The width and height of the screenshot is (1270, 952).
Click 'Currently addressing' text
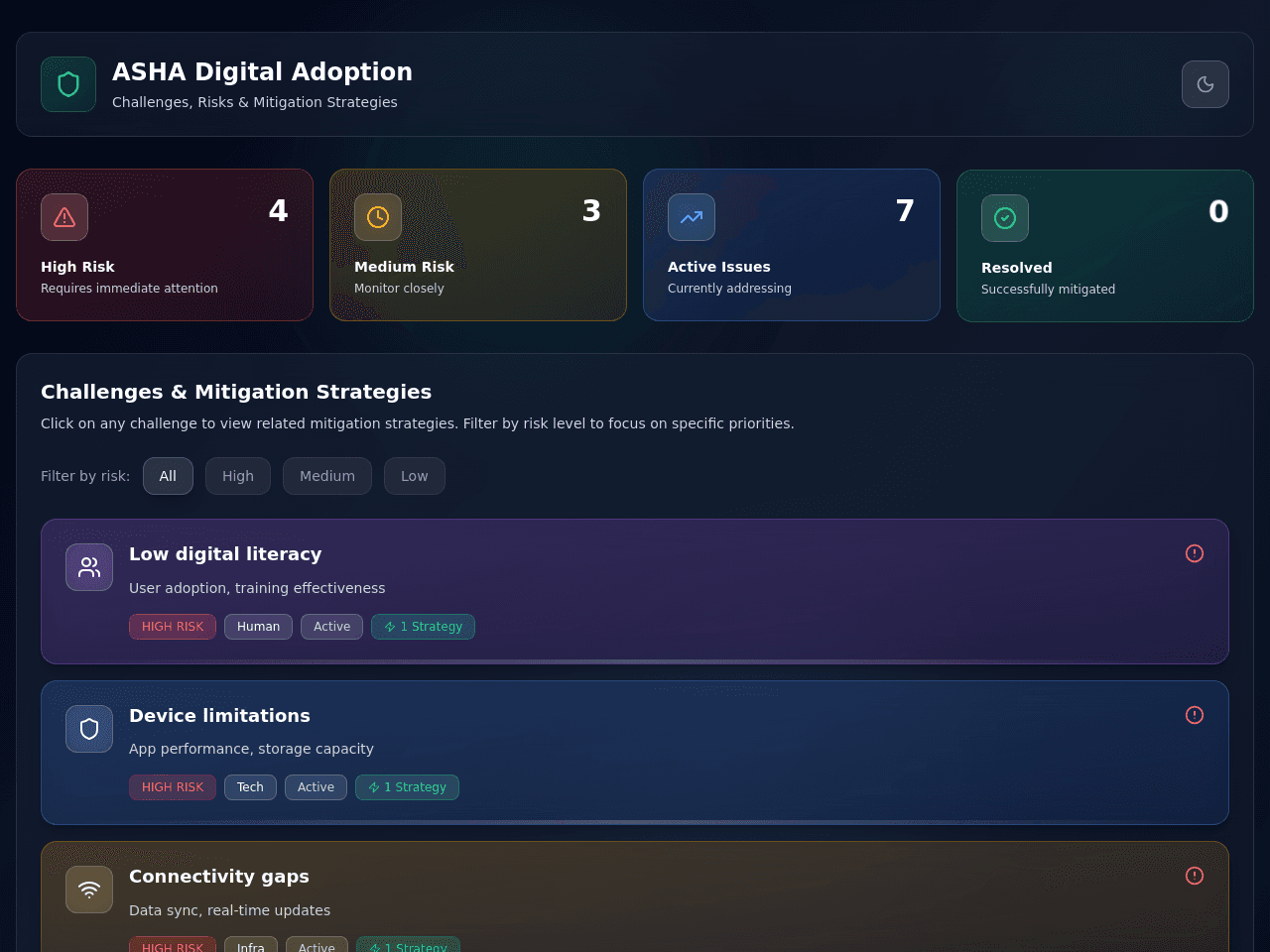click(729, 289)
